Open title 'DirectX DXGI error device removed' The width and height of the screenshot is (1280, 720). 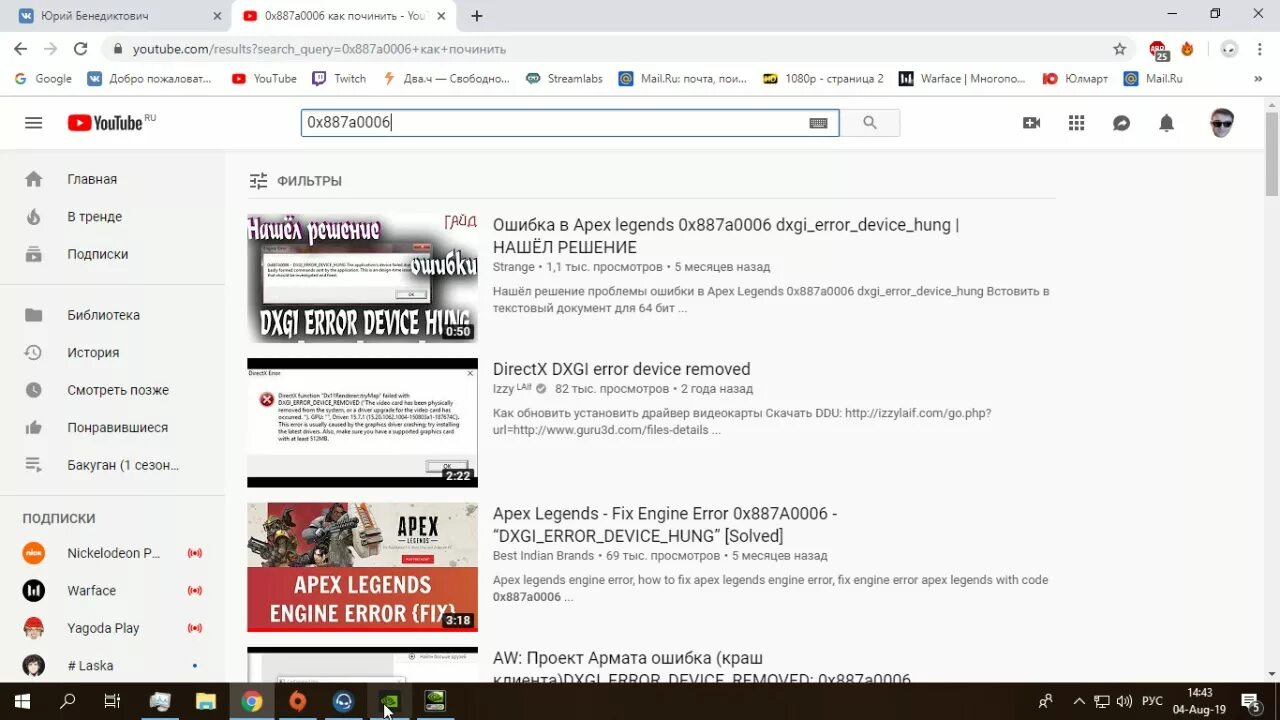click(x=621, y=369)
